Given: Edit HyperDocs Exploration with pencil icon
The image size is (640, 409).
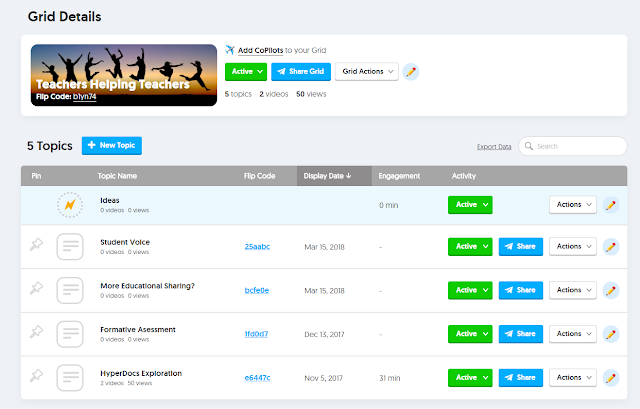Looking at the screenshot, I should click(x=611, y=378).
